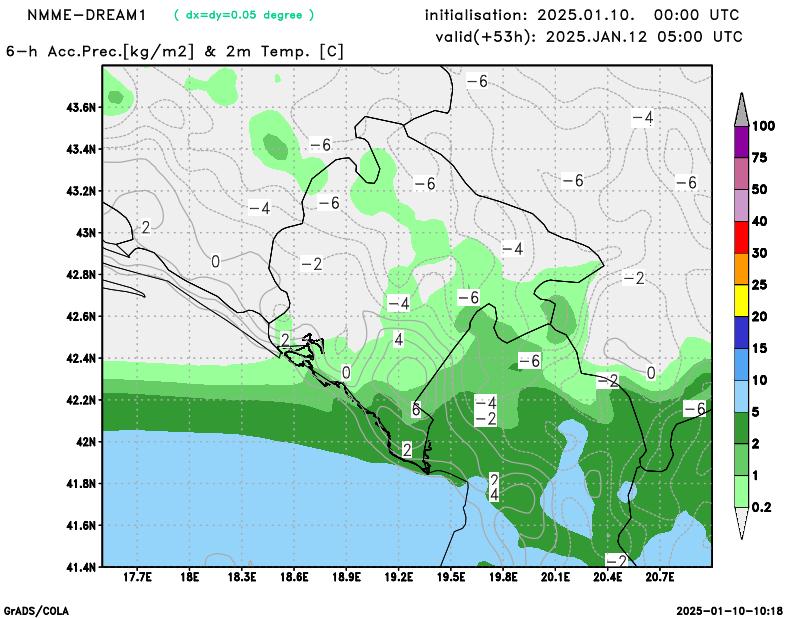Click the 17.7E longitude axis label

coord(137,577)
